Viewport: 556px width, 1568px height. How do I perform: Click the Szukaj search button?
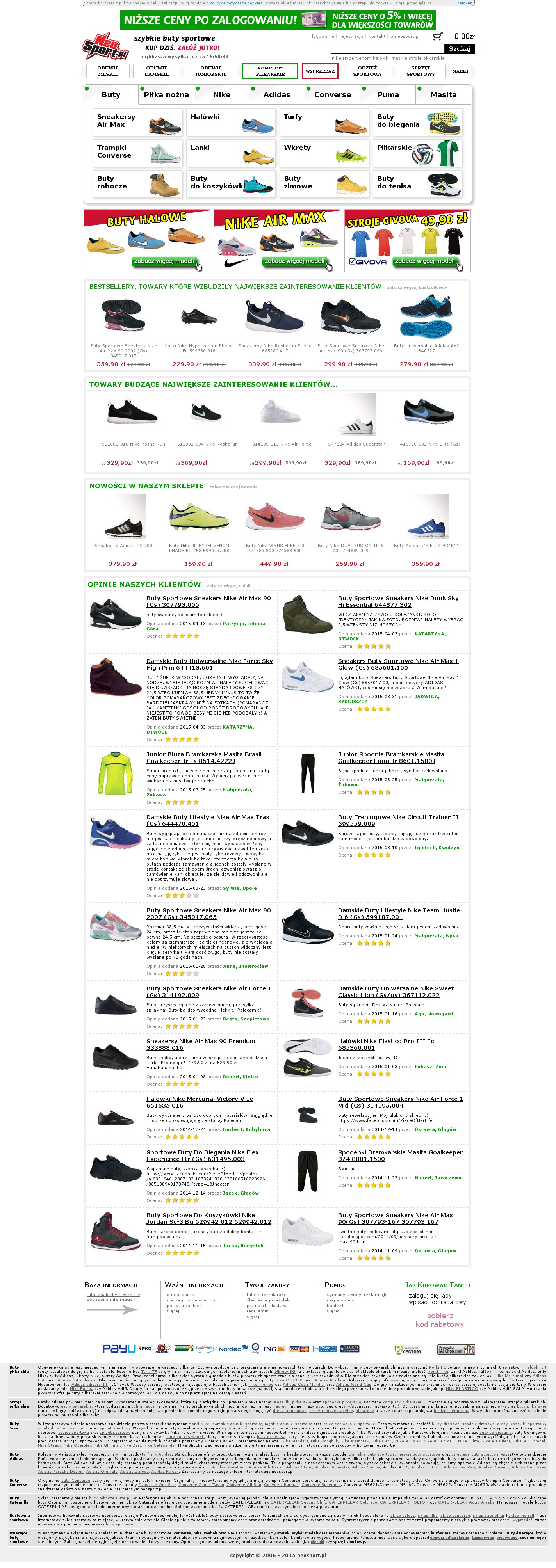pyautogui.click(x=460, y=49)
